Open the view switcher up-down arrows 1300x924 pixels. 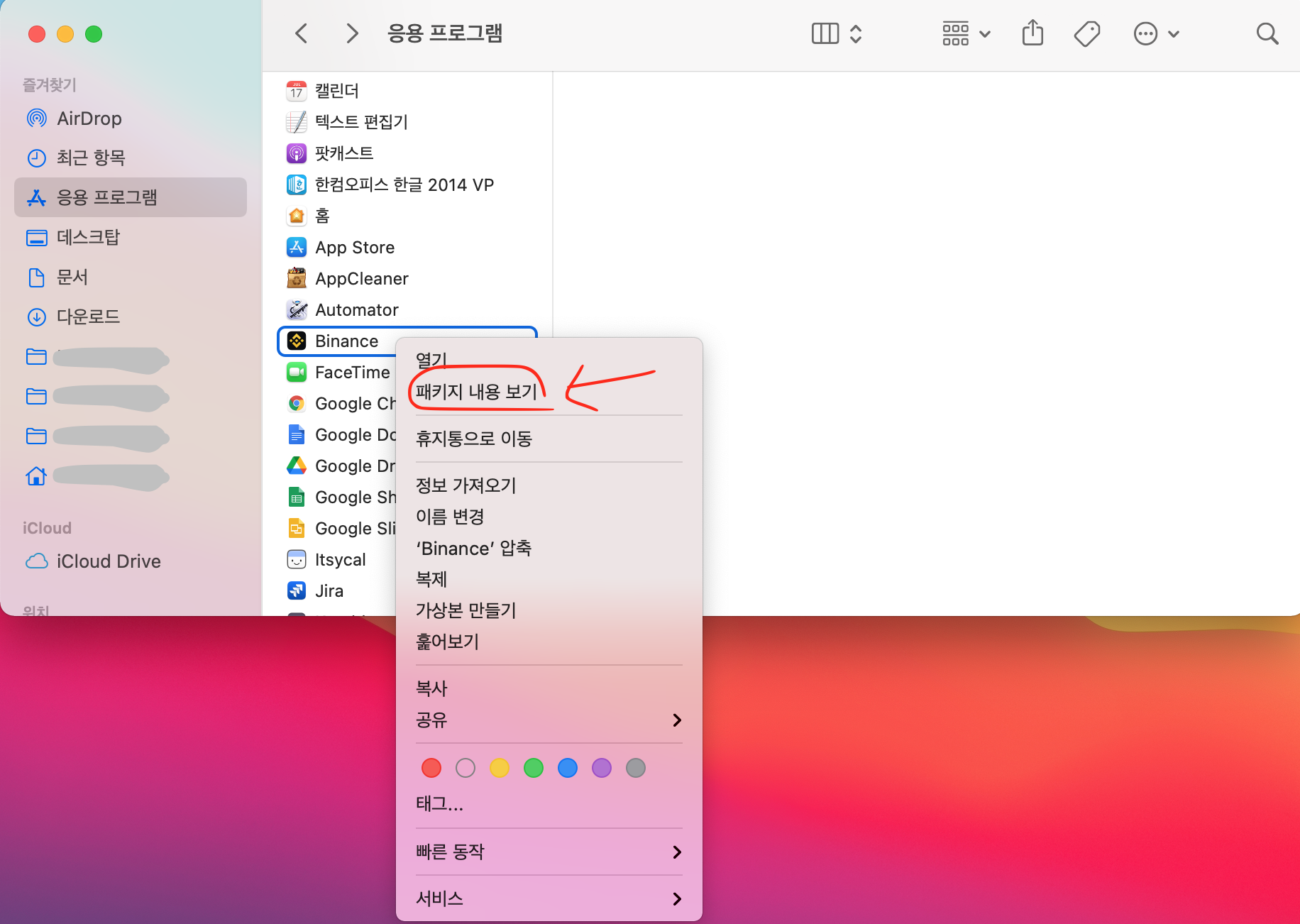point(856,33)
